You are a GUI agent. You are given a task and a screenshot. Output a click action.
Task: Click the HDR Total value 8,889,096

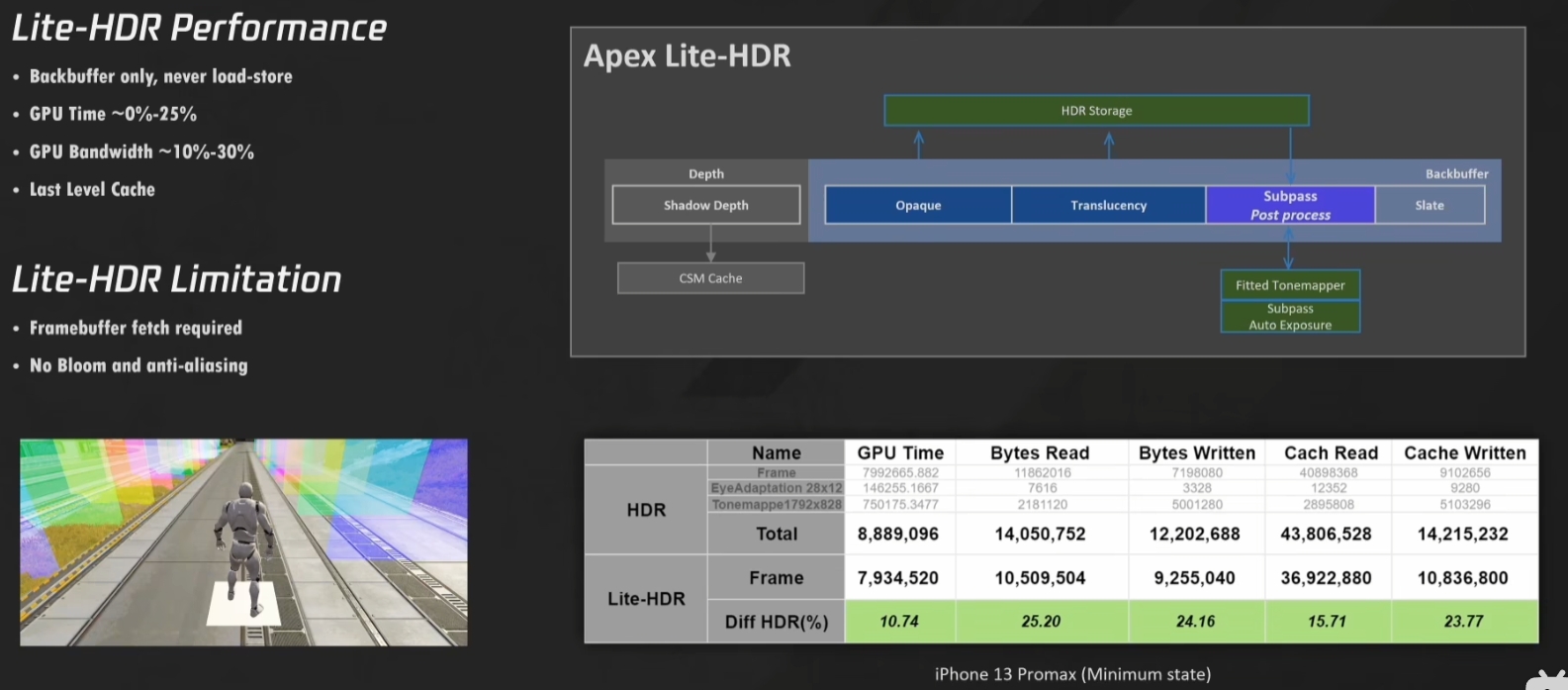tap(899, 534)
